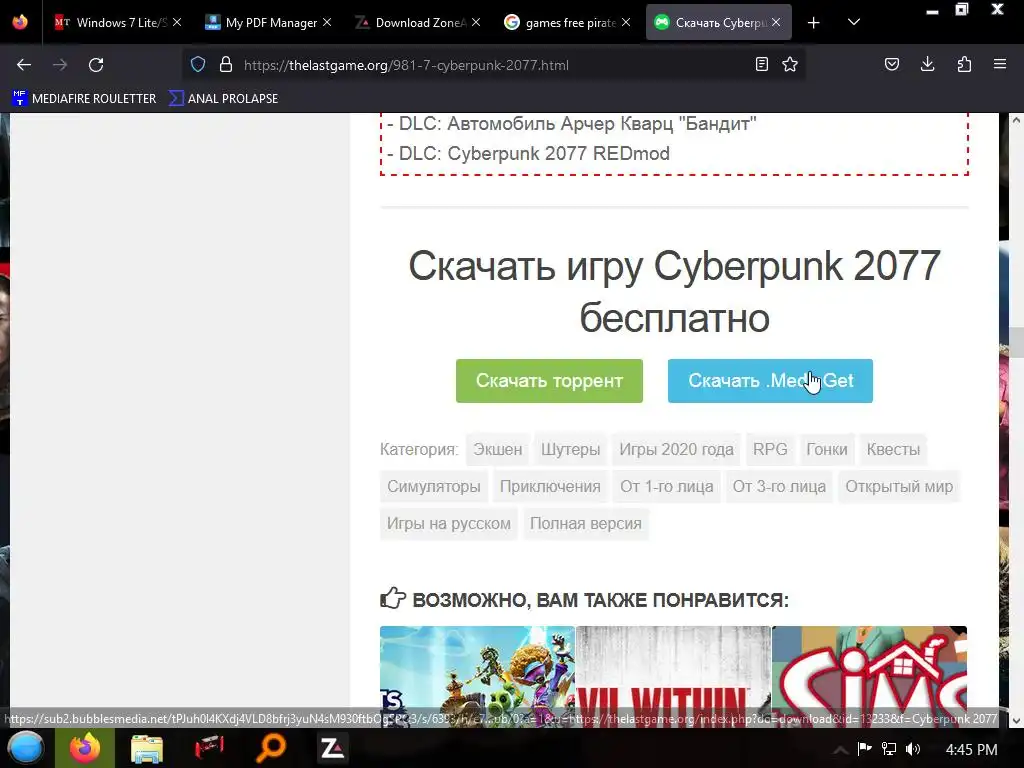Image resolution: width=1024 pixels, height=768 pixels.
Task: Open the MEDIAFIRE ROULETTER bookmark
Action: (x=84, y=99)
